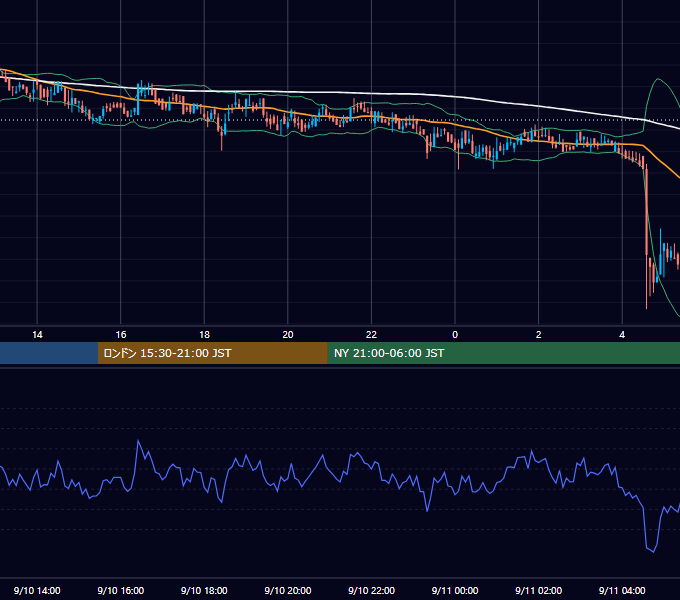Screen dimensions: 680x600
Task: Click the 9/10 14:00 time label
Action: point(37,590)
